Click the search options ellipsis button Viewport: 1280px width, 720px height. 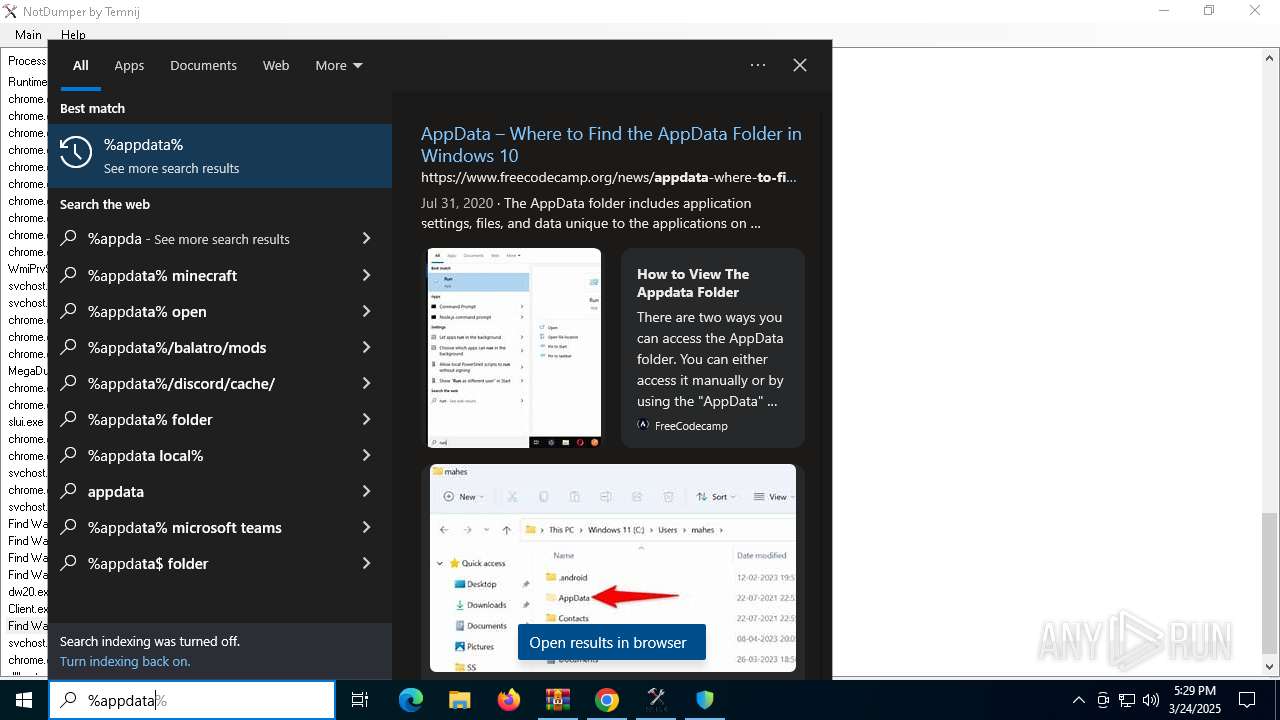click(758, 65)
